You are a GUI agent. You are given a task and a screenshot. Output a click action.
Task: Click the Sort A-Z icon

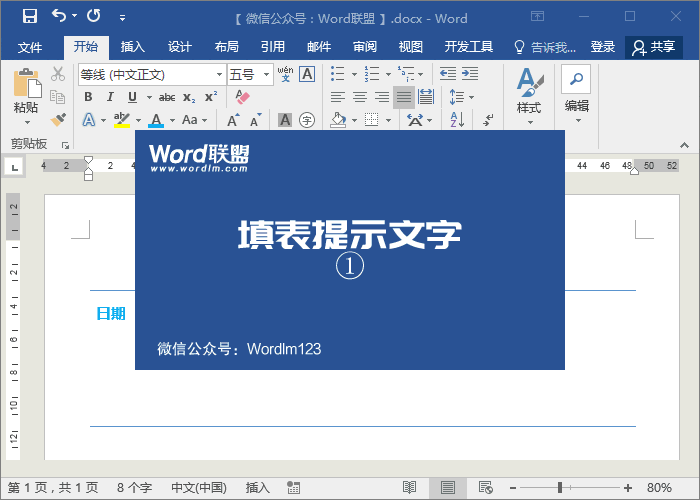pyautogui.click(x=458, y=120)
